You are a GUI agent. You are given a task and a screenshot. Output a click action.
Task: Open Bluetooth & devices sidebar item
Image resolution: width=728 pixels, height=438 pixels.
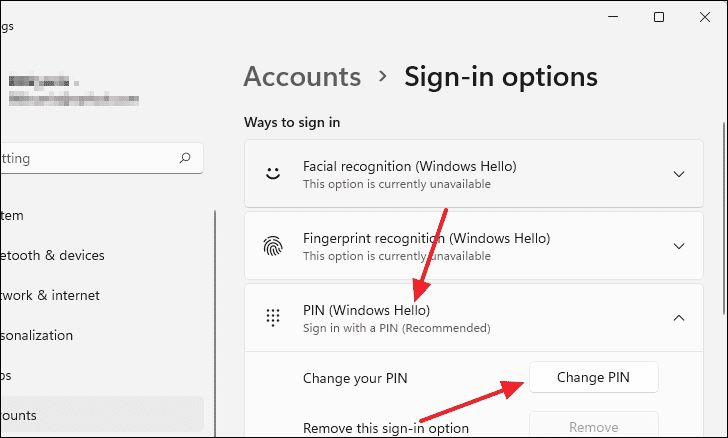pos(52,255)
